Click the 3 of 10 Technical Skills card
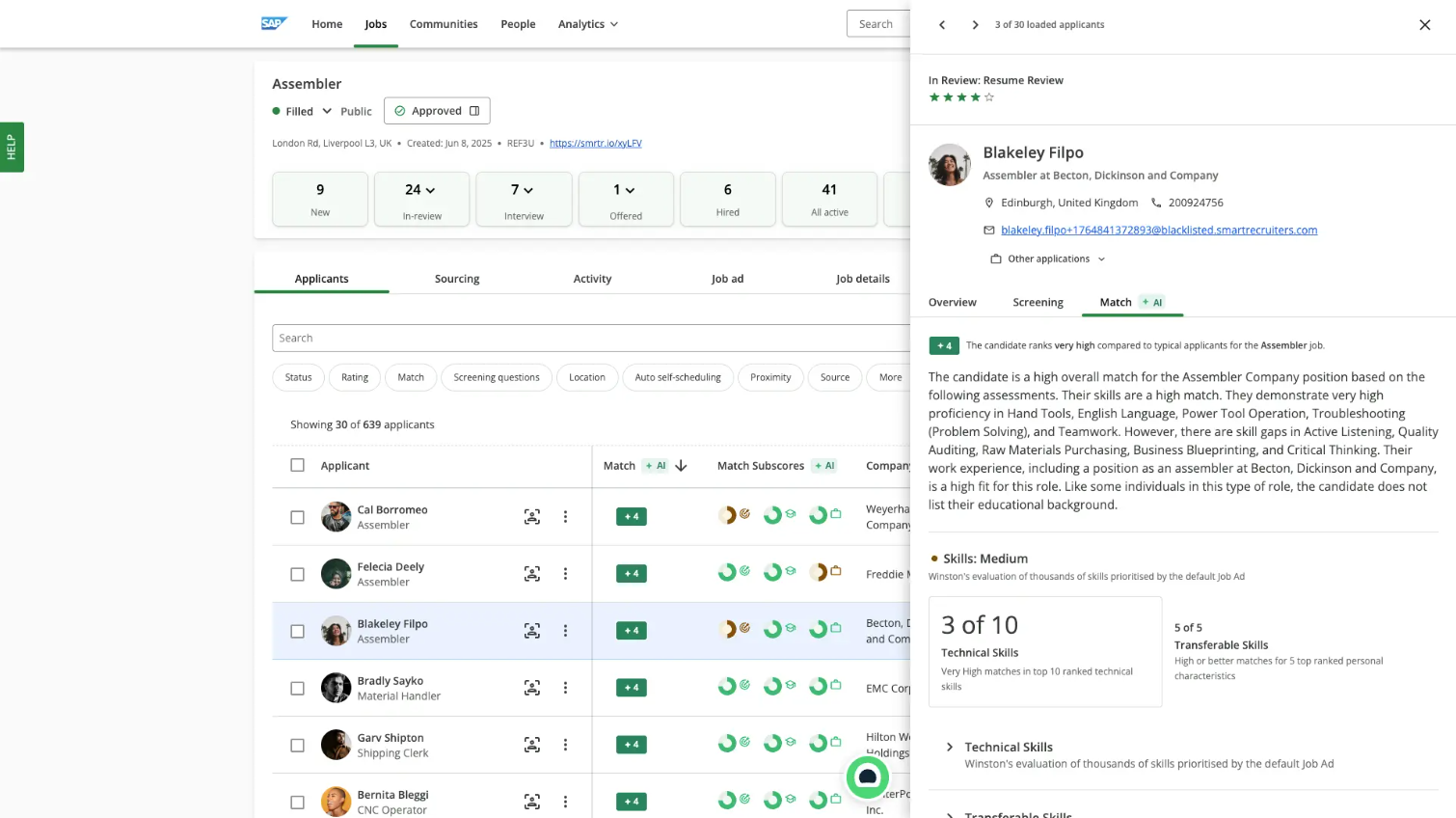The height and width of the screenshot is (818, 1456). 1045,652
